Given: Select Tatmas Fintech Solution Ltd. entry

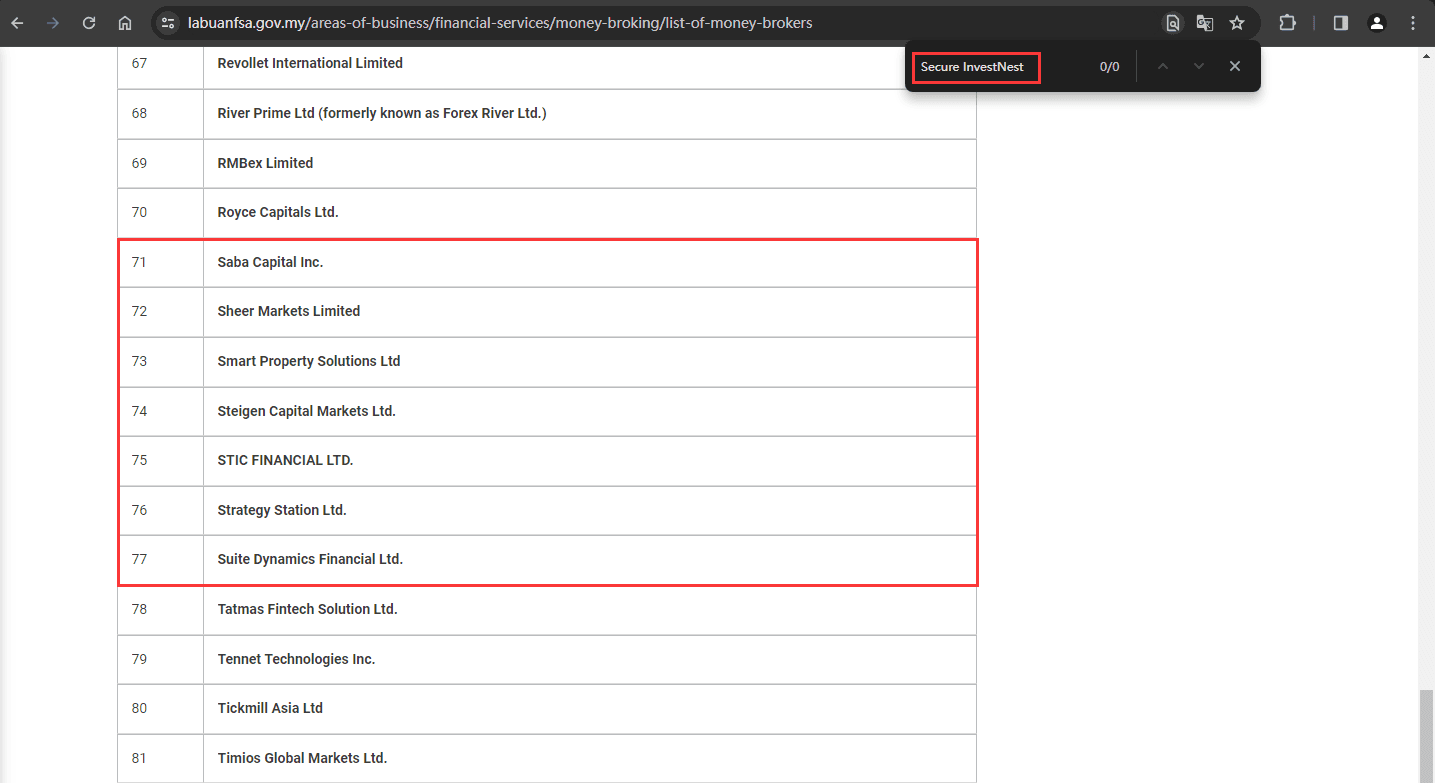Looking at the screenshot, I should (x=307, y=609).
